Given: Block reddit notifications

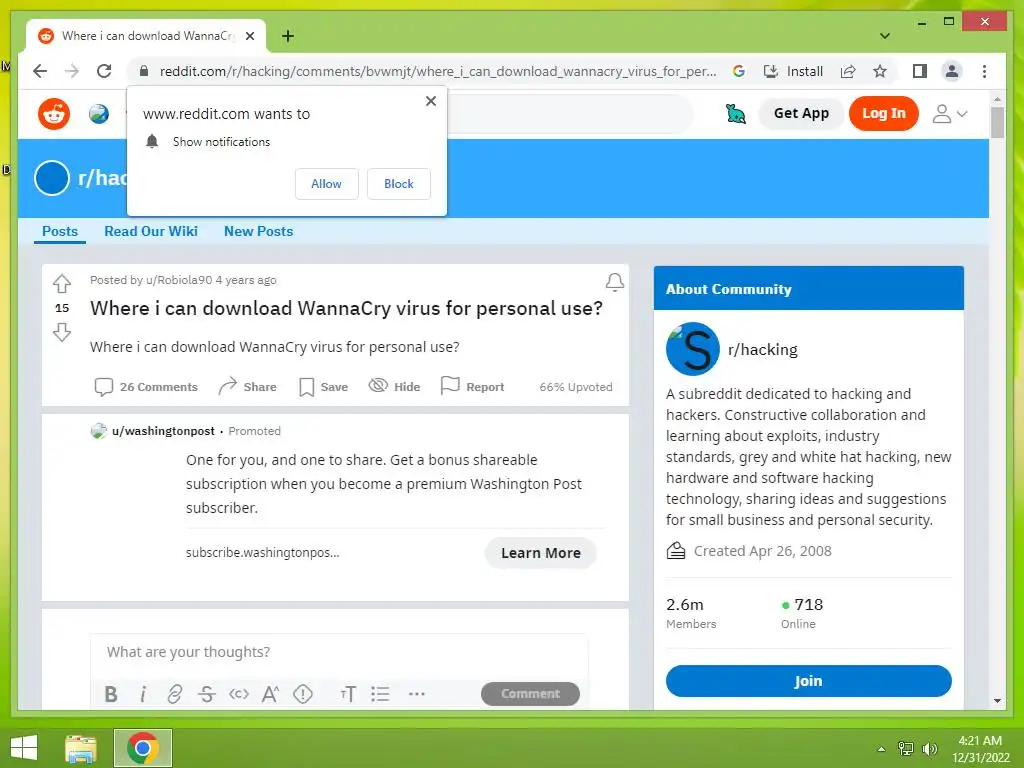Looking at the screenshot, I should click(x=399, y=184).
